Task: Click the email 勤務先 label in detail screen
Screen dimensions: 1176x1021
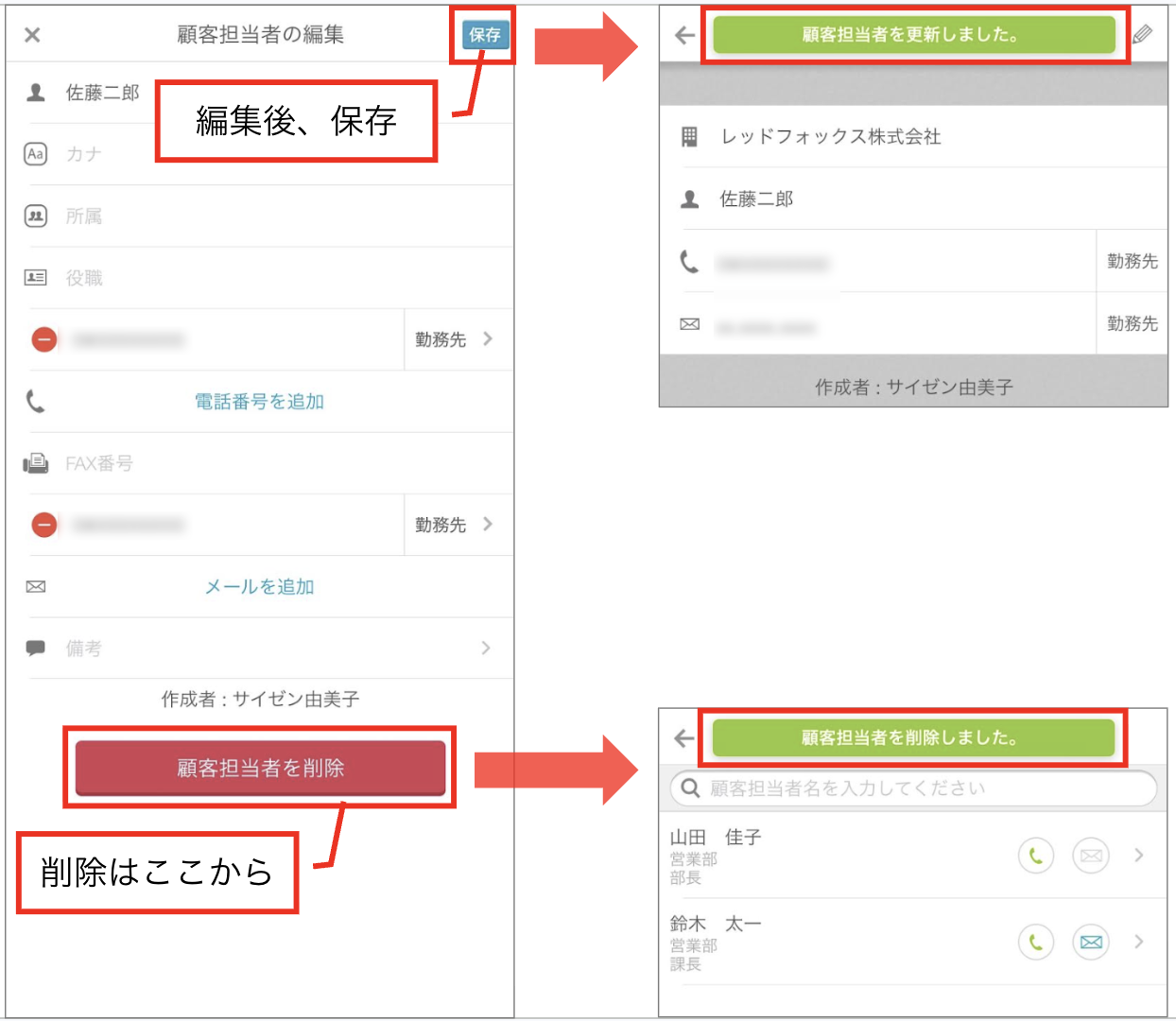Action: (x=1133, y=324)
